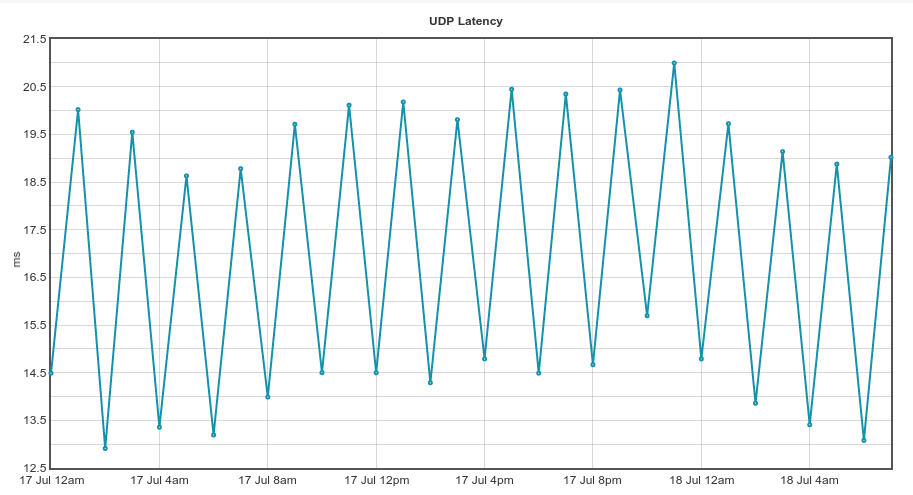Click the 18 Jul 4am x-axis label
913x495 pixels.
(809, 480)
